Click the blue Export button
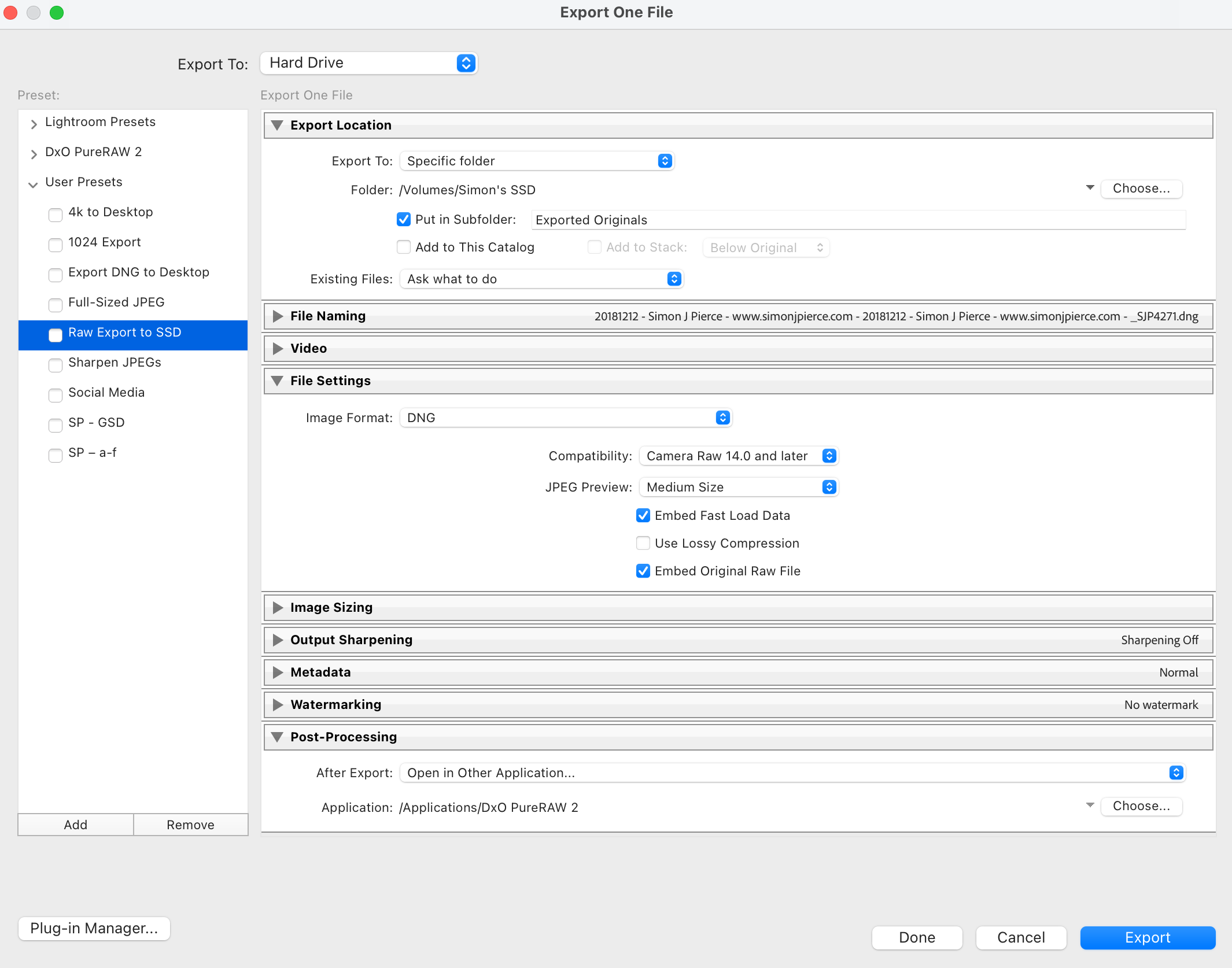This screenshot has width=1232, height=968. (x=1147, y=937)
